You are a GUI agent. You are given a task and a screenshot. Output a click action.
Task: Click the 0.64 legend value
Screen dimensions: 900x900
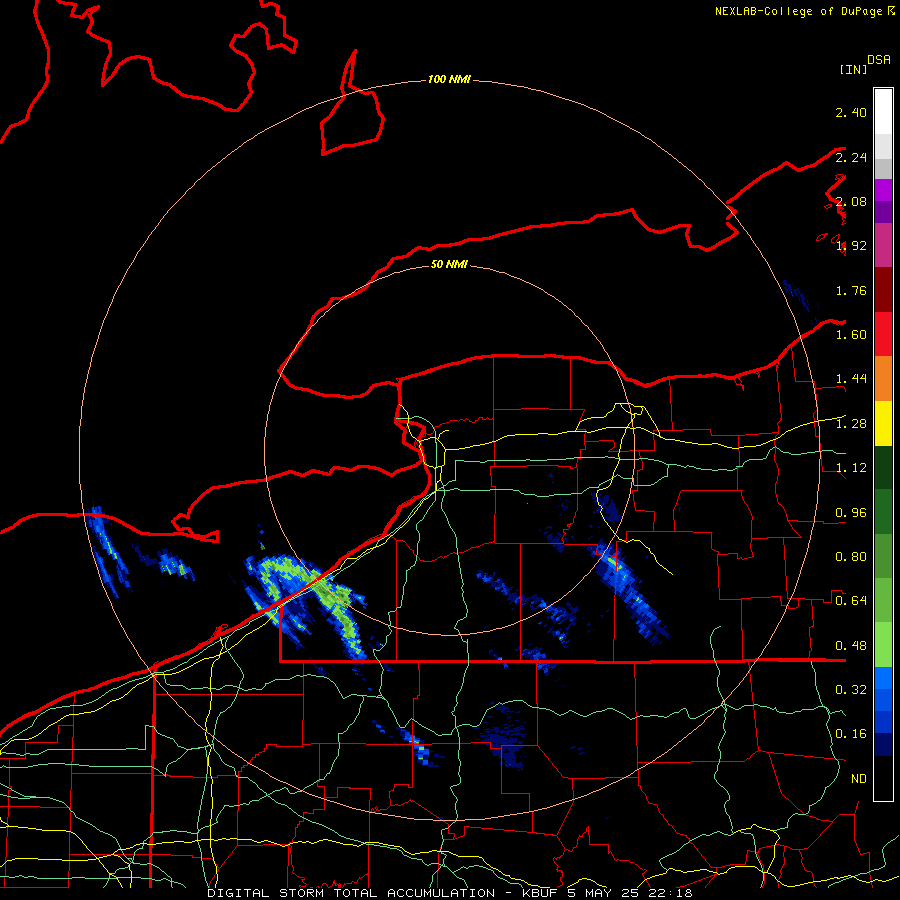851,601
